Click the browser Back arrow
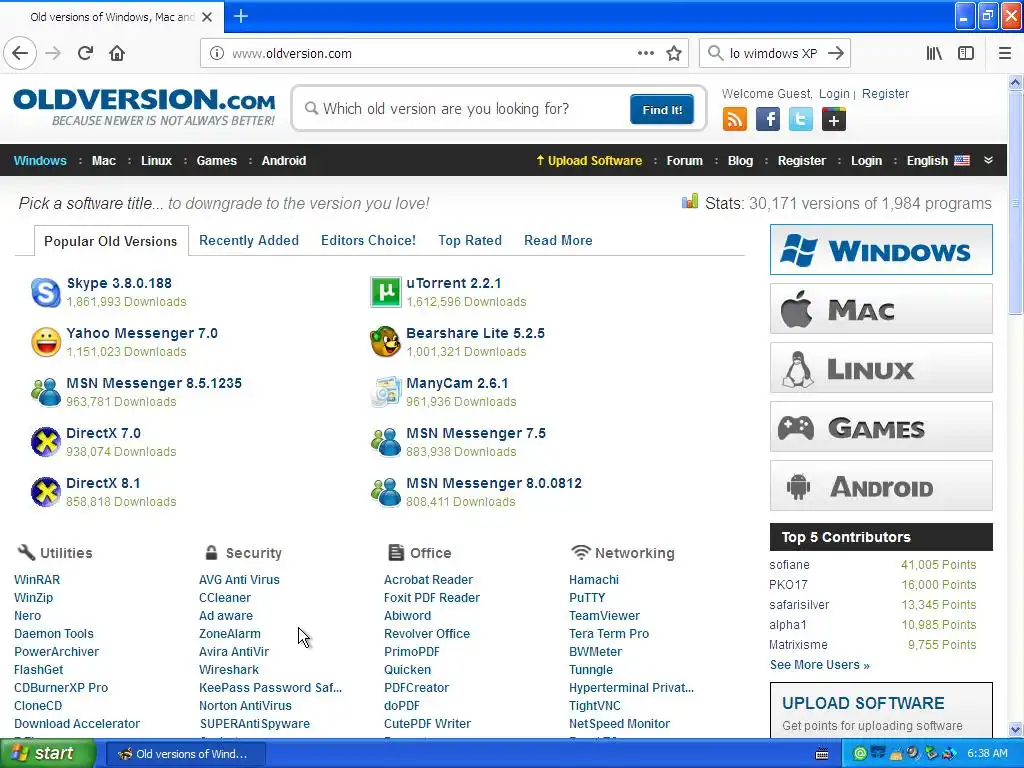1024x768 pixels. (20, 53)
